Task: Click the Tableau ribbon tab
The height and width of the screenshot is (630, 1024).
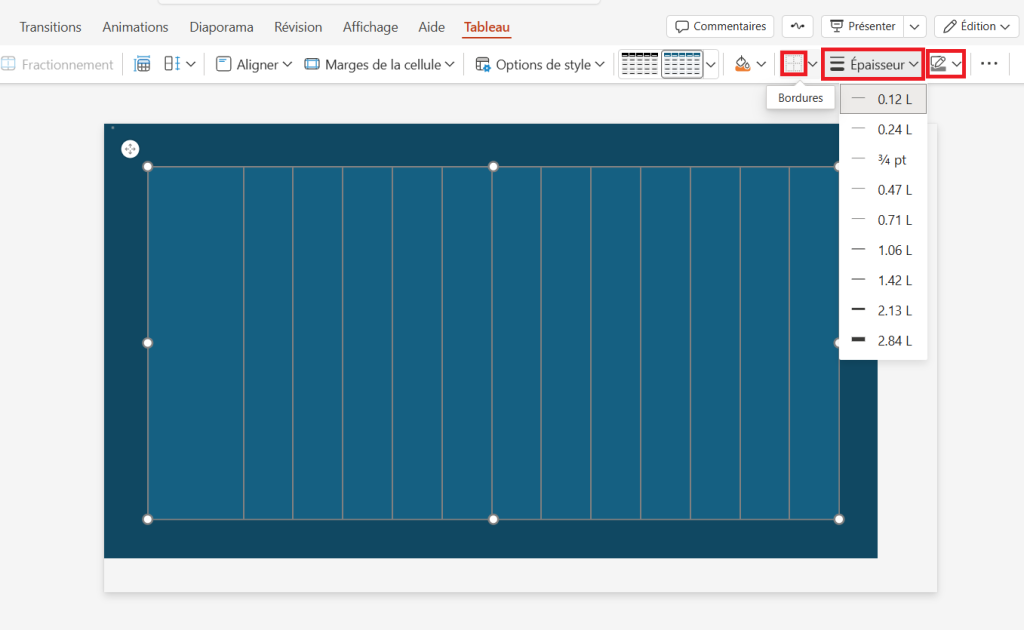Action: coord(487,27)
